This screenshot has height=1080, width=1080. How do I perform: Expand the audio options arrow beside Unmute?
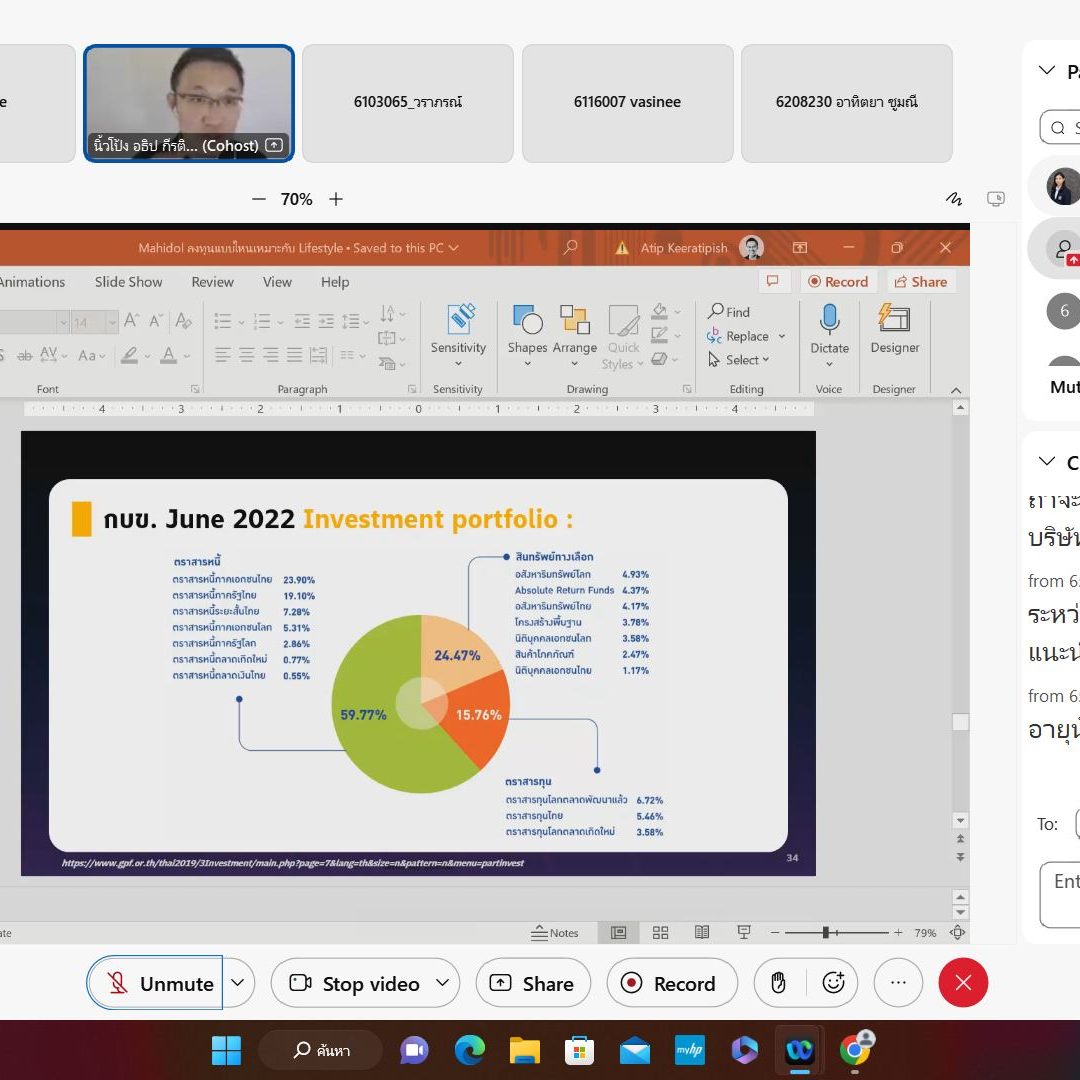[238, 983]
